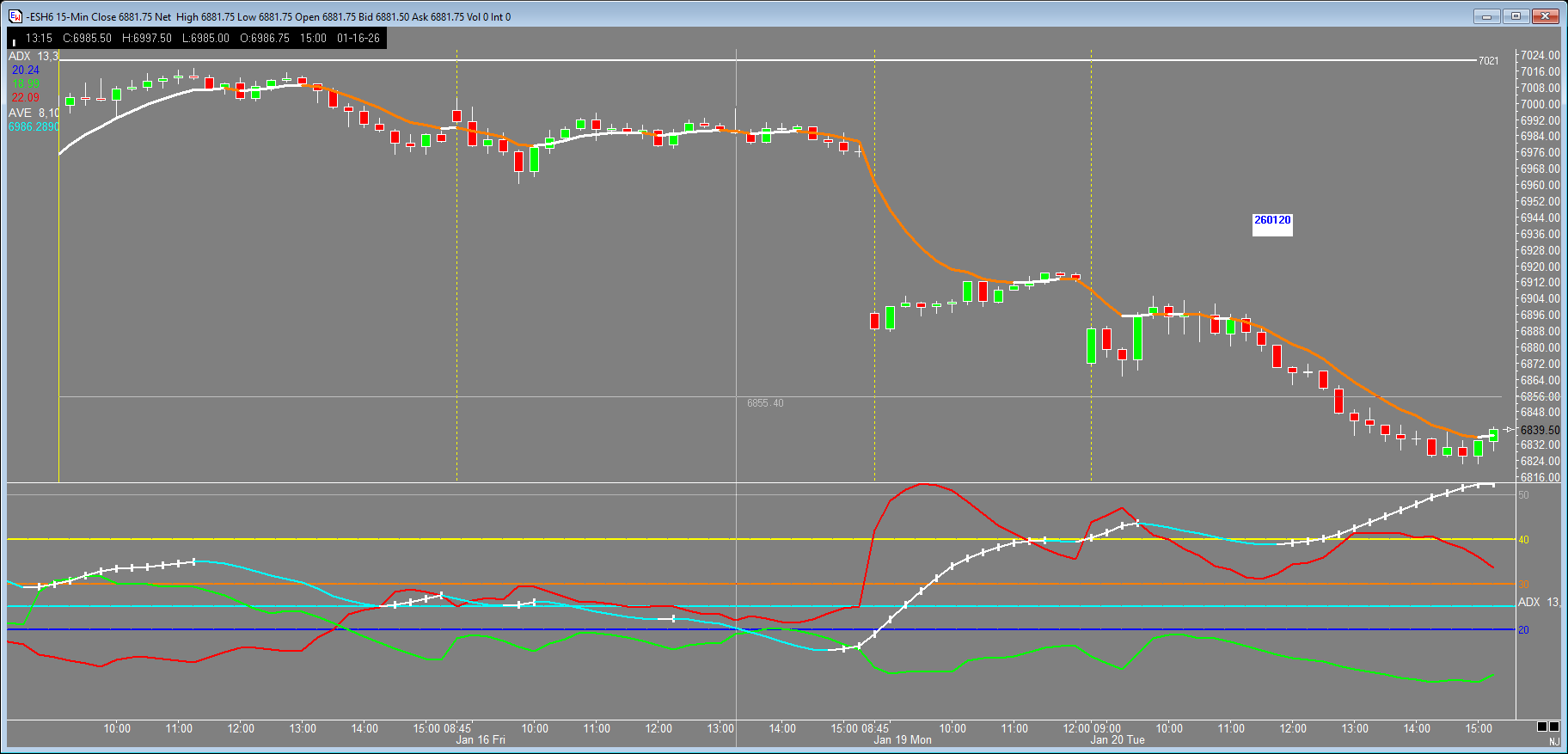Click the yellow 40 level label in ADX panel
Image resolution: width=1568 pixels, height=754 pixels.
coord(1523,540)
